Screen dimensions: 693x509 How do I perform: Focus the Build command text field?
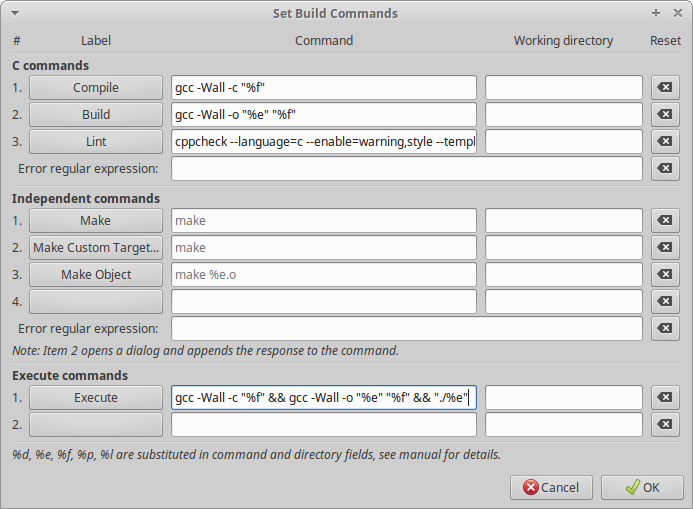[x=324, y=115]
